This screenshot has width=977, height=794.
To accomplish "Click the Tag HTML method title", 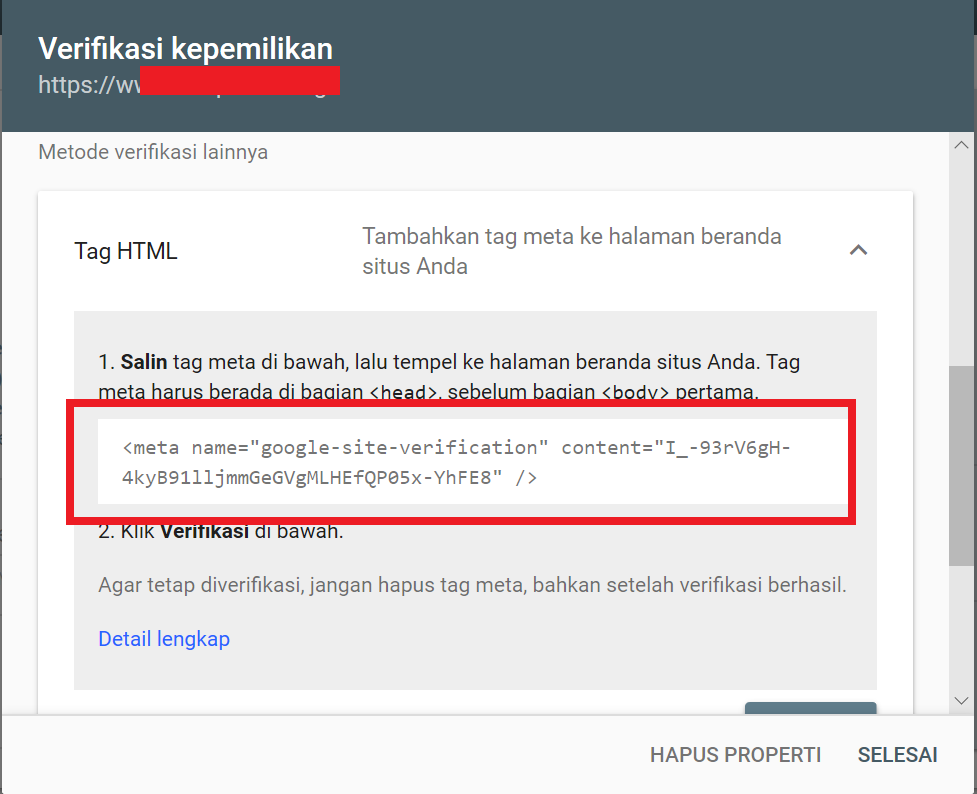I will pyautogui.click(x=126, y=252).
